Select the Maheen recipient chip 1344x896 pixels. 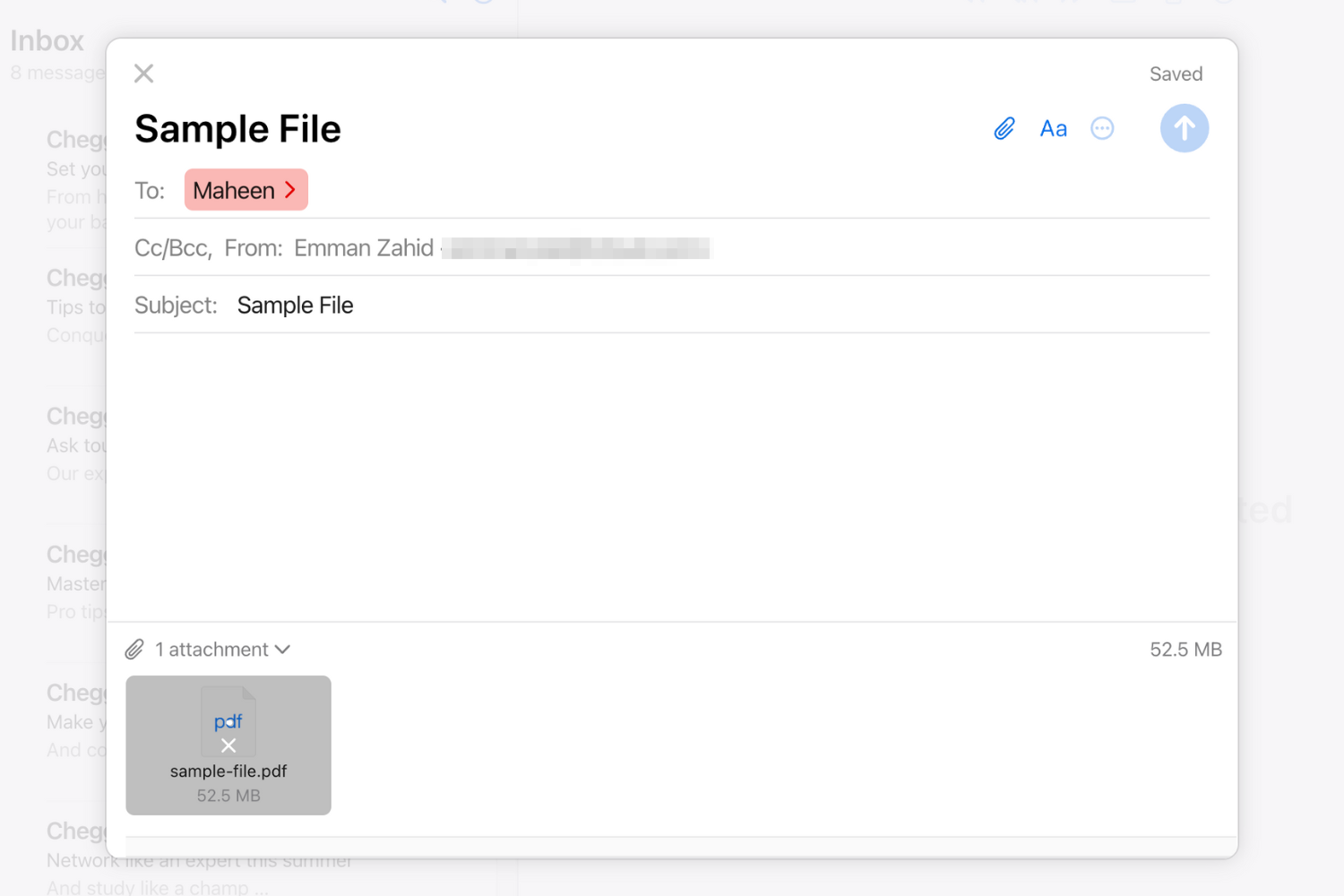point(235,189)
